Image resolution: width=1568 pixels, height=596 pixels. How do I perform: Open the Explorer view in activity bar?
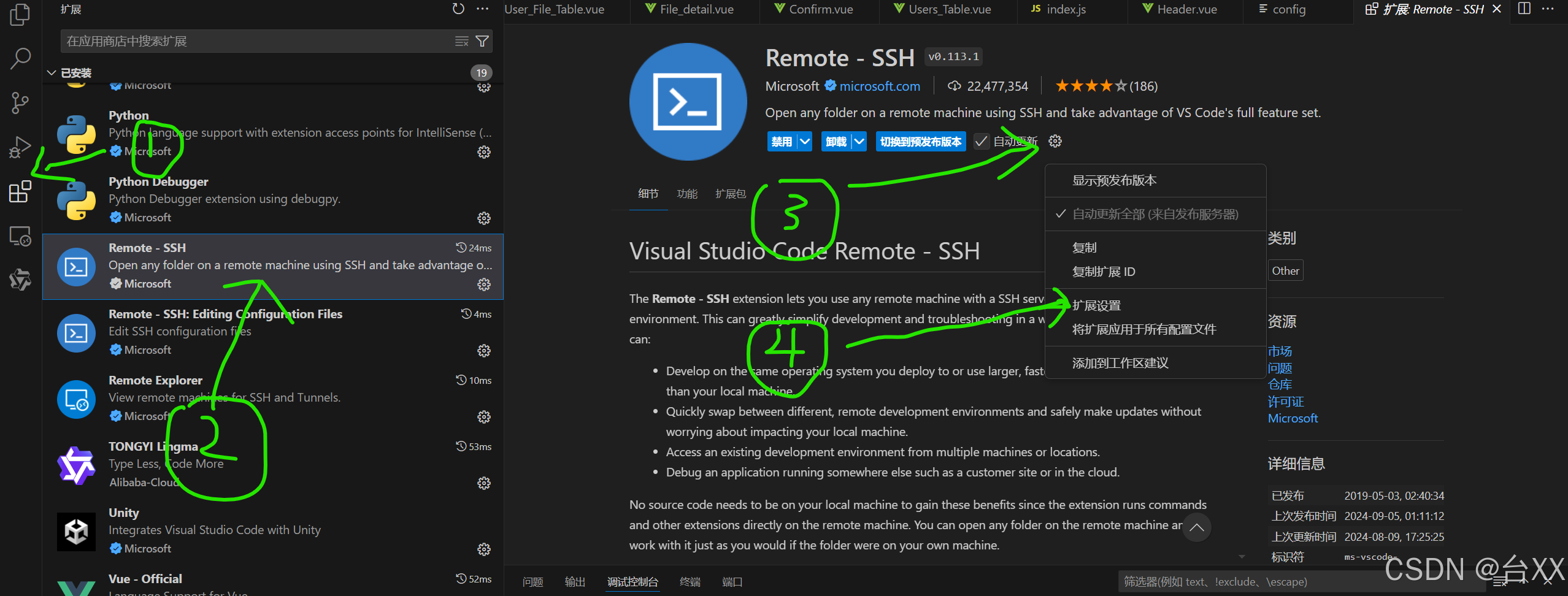(x=20, y=15)
